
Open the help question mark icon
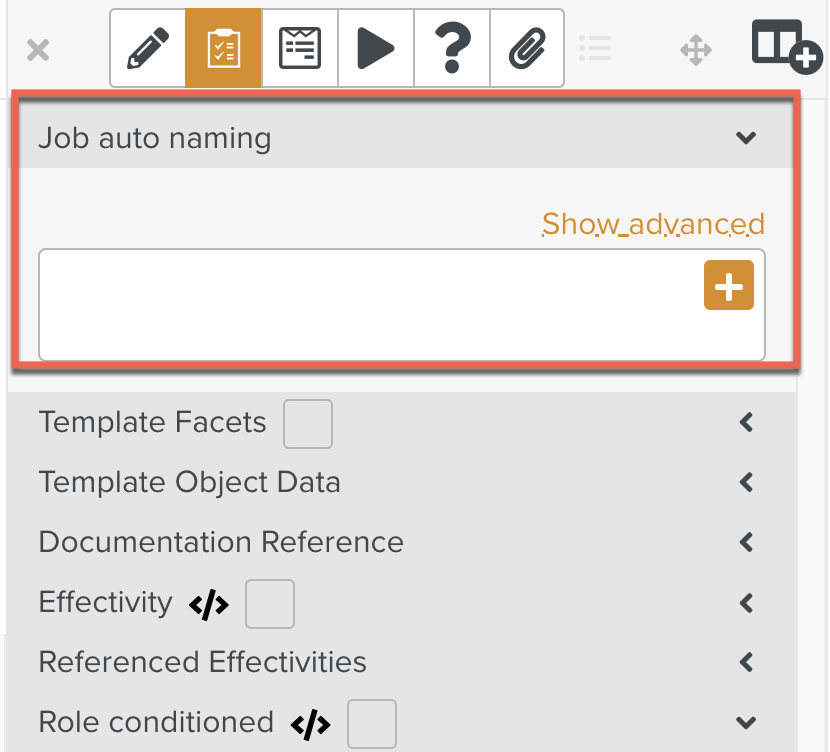[x=451, y=47]
